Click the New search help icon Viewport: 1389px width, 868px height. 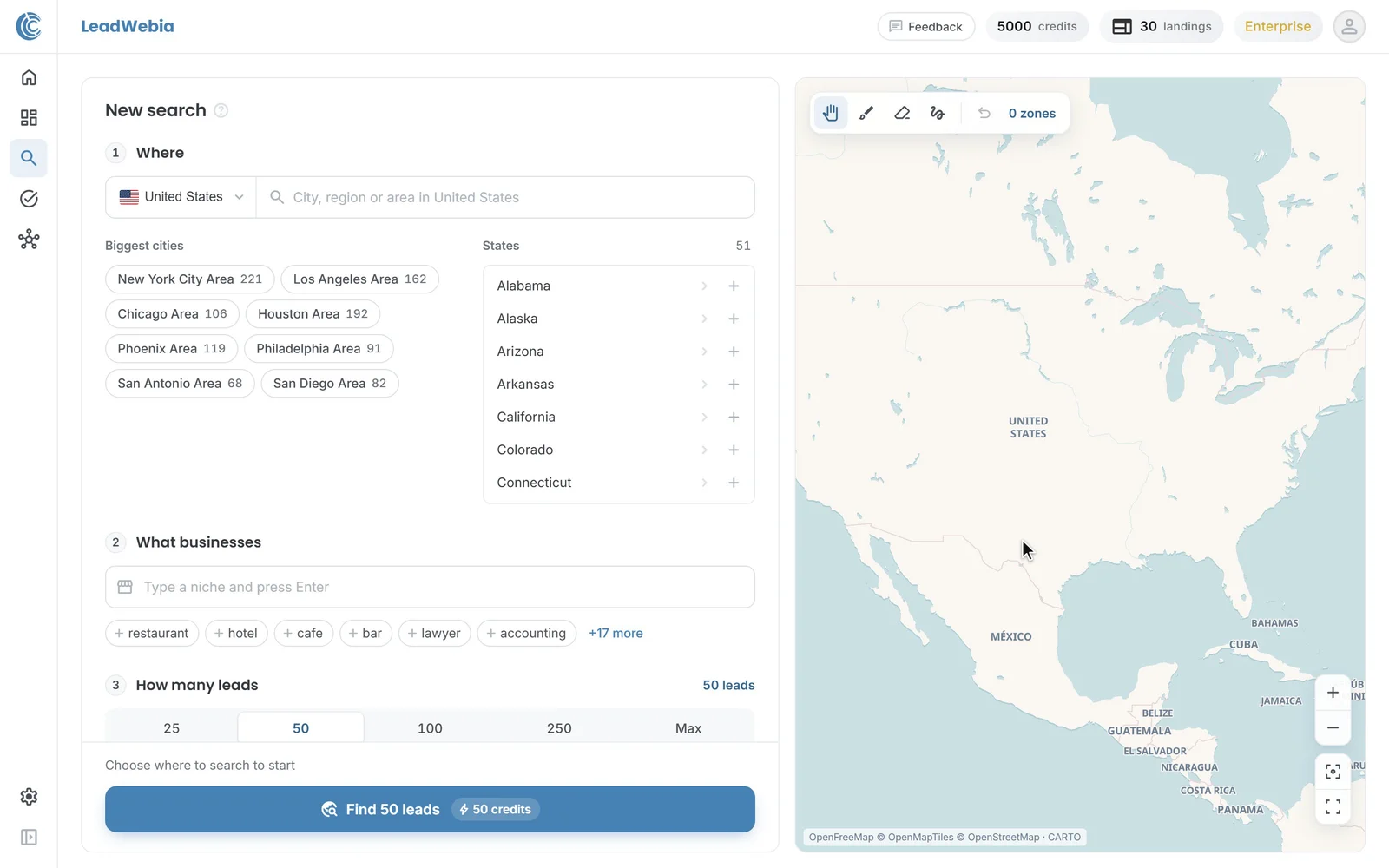(x=221, y=110)
